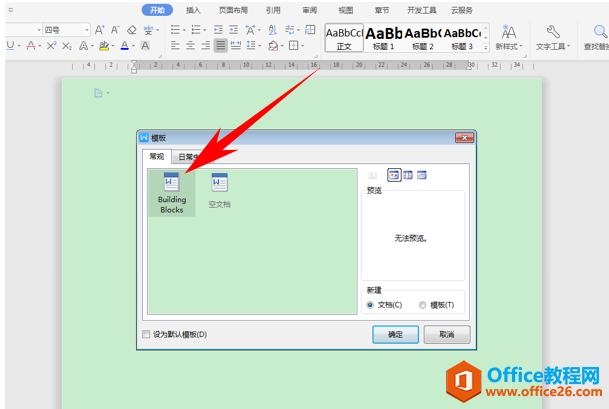Click the paragraph shading bucket icon
Viewport: 609px width, 409px height.
(273, 45)
